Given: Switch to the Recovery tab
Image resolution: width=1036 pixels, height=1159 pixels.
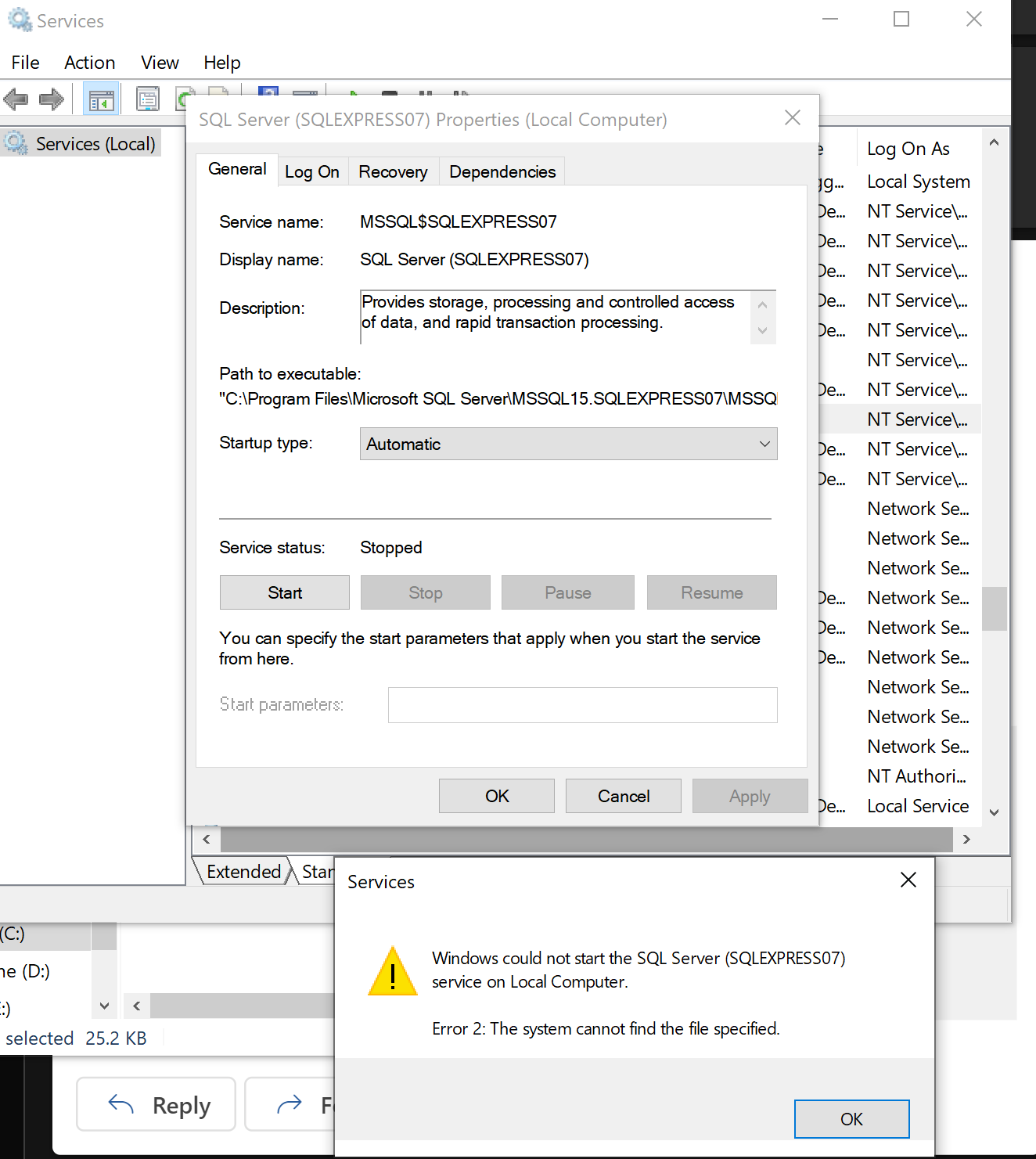Looking at the screenshot, I should [393, 172].
